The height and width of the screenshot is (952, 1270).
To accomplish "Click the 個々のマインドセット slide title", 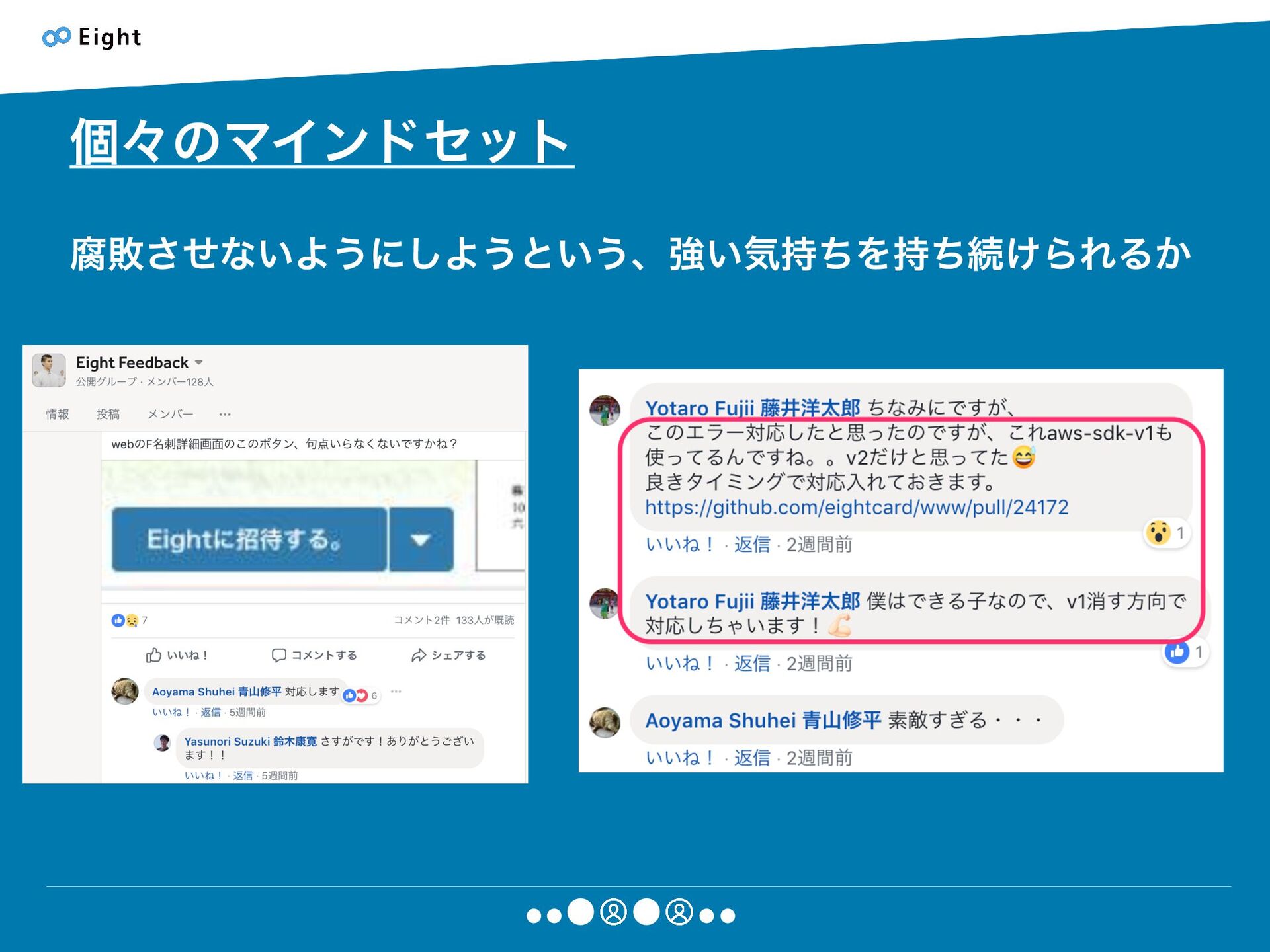I will pos(321,141).
